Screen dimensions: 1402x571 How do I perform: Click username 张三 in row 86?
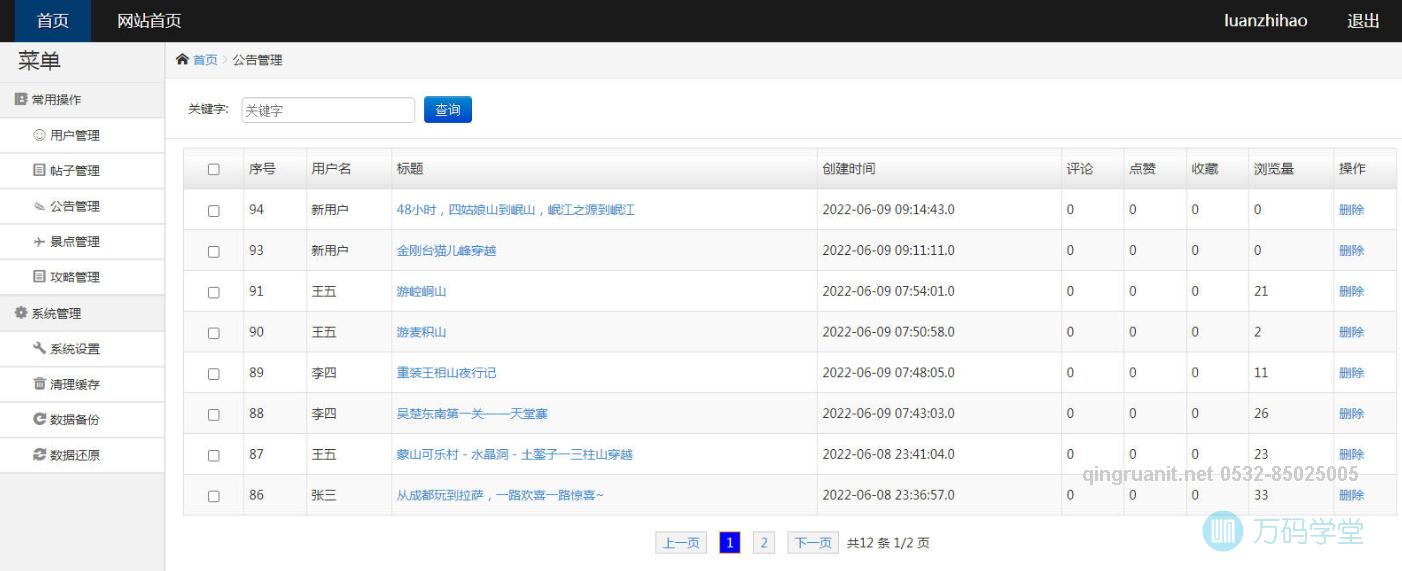coord(324,496)
